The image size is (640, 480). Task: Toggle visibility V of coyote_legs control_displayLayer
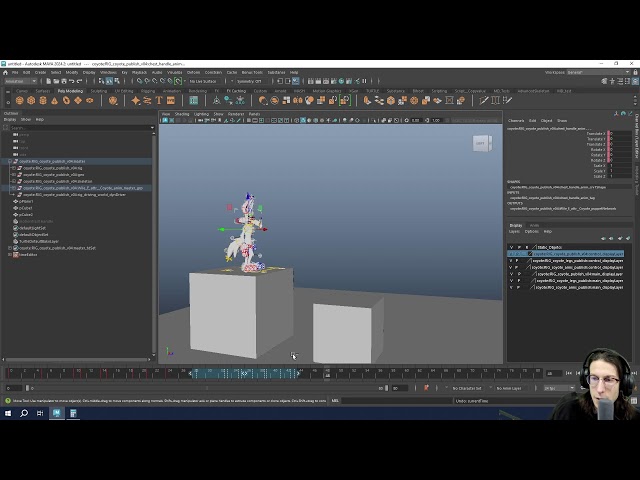[511, 260]
